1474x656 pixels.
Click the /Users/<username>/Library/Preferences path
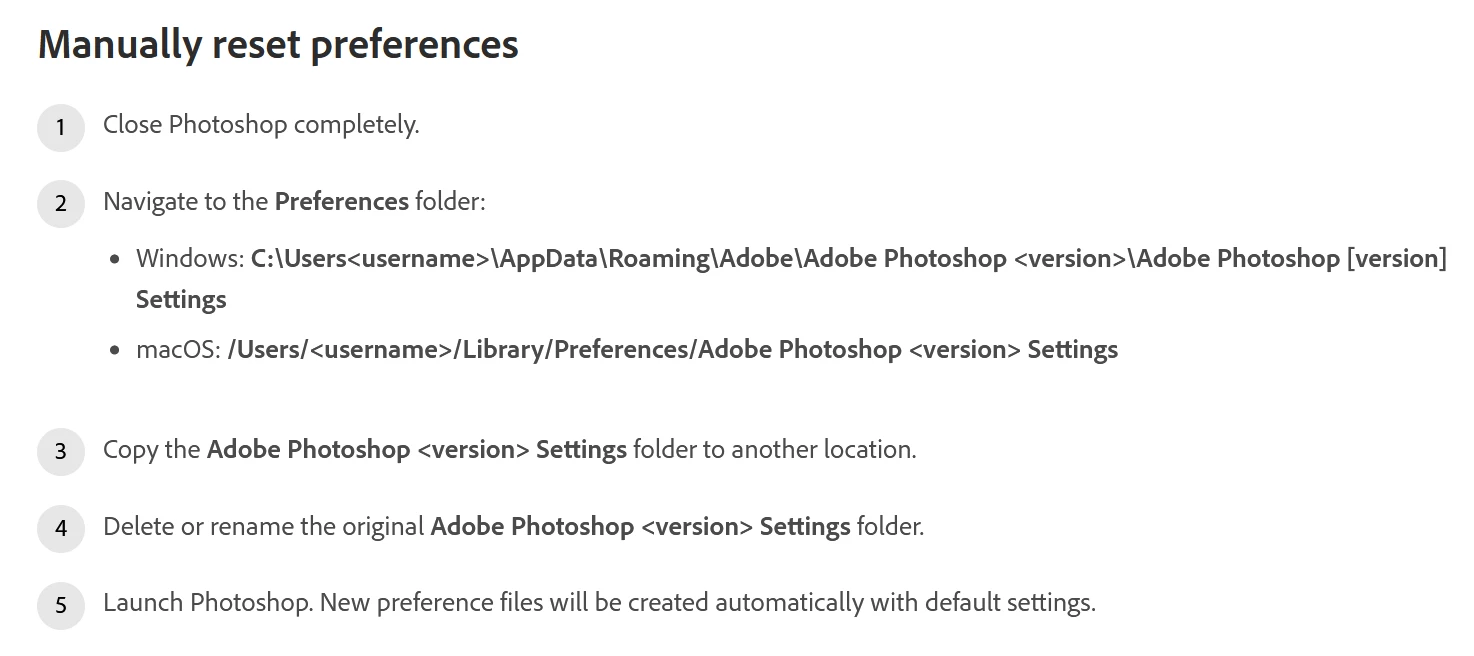pyautogui.click(x=673, y=350)
